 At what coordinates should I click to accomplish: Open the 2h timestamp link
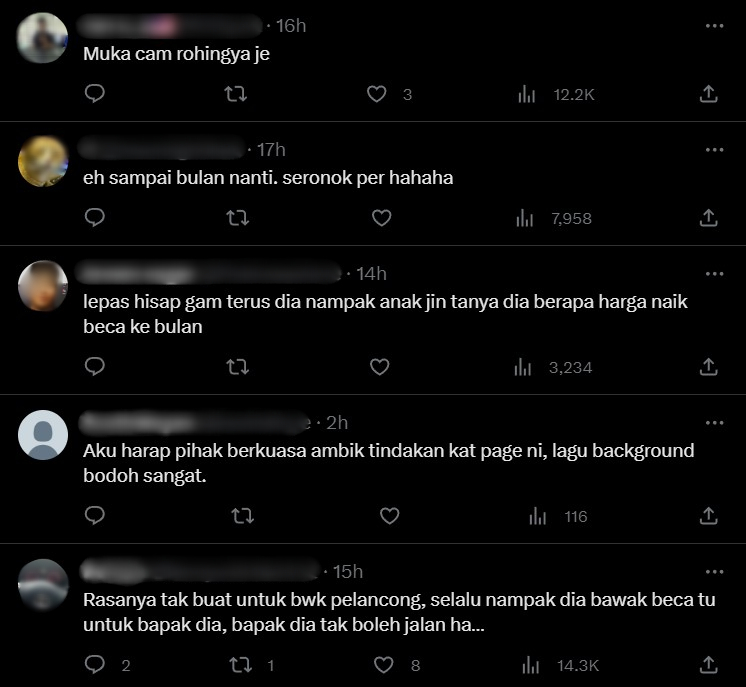click(x=337, y=422)
